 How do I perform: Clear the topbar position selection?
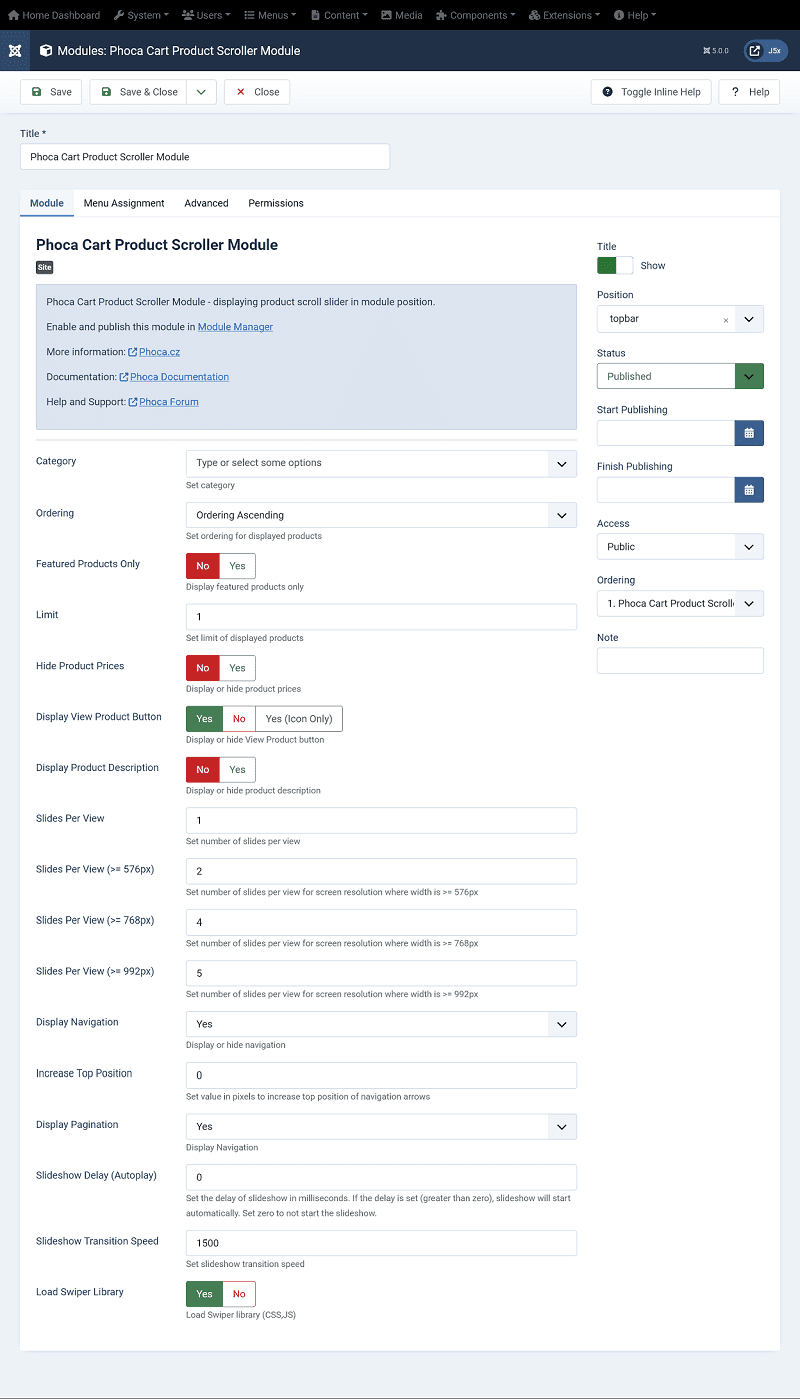coord(726,320)
